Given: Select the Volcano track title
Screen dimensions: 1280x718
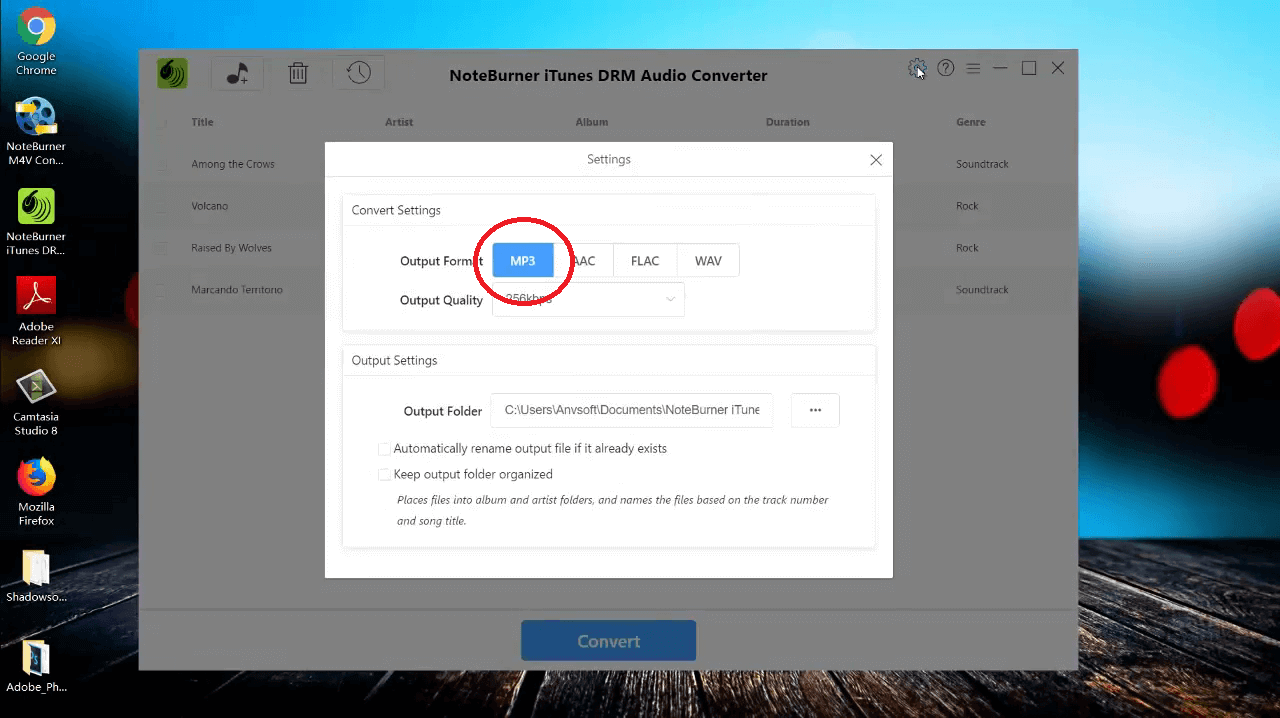Looking at the screenshot, I should point(210,206).
